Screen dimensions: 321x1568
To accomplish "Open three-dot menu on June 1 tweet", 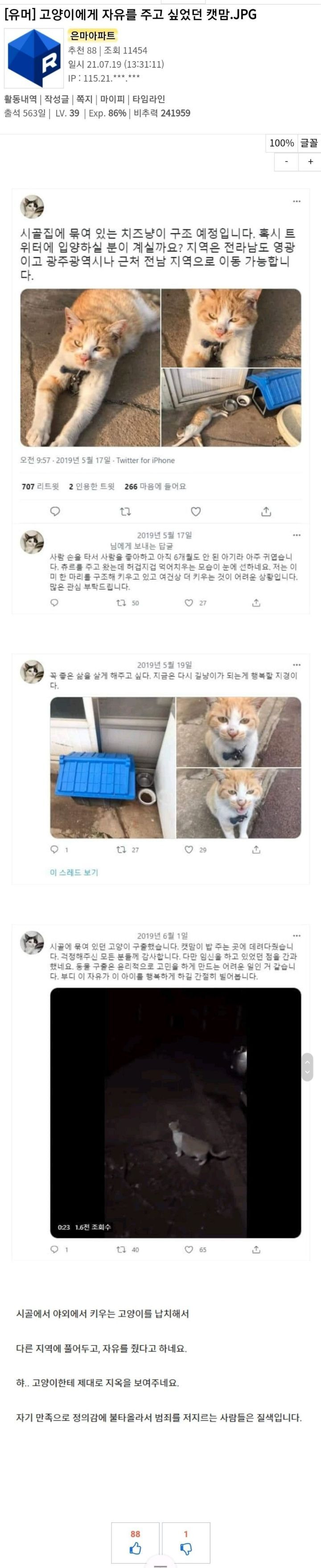I will point(296,936).
